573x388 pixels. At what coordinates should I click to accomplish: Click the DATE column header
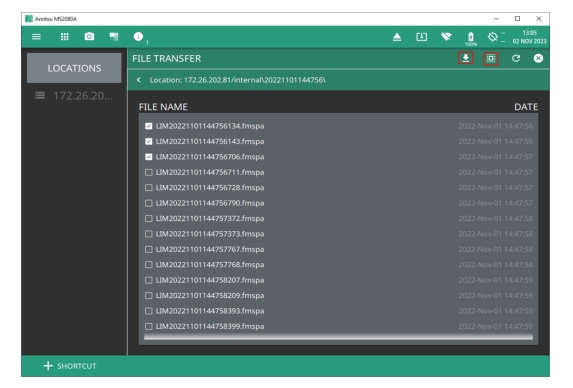pyautogui.click(x=526, y=107)
